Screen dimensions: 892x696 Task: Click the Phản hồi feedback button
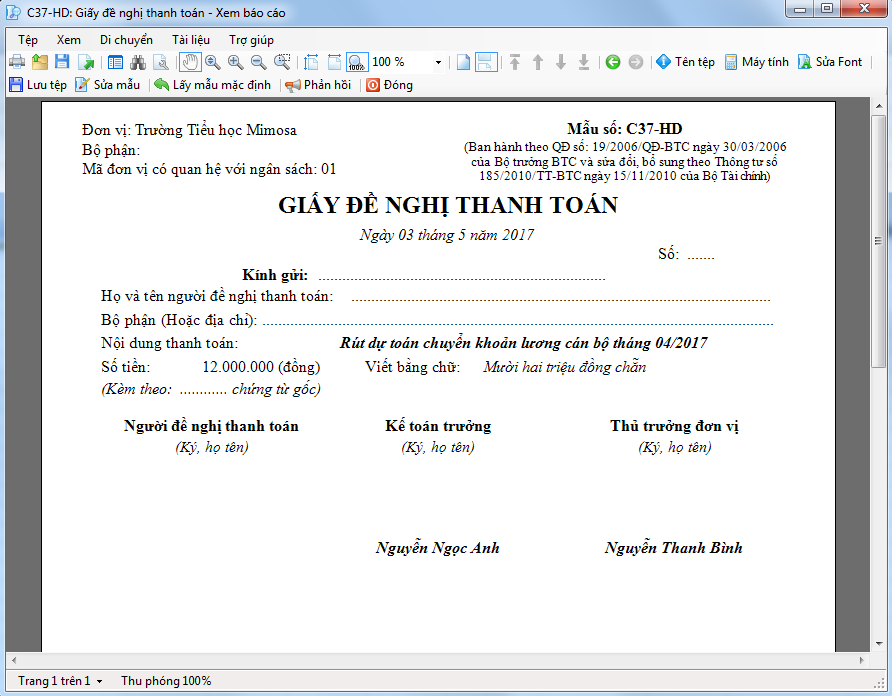tap(318, 85)
